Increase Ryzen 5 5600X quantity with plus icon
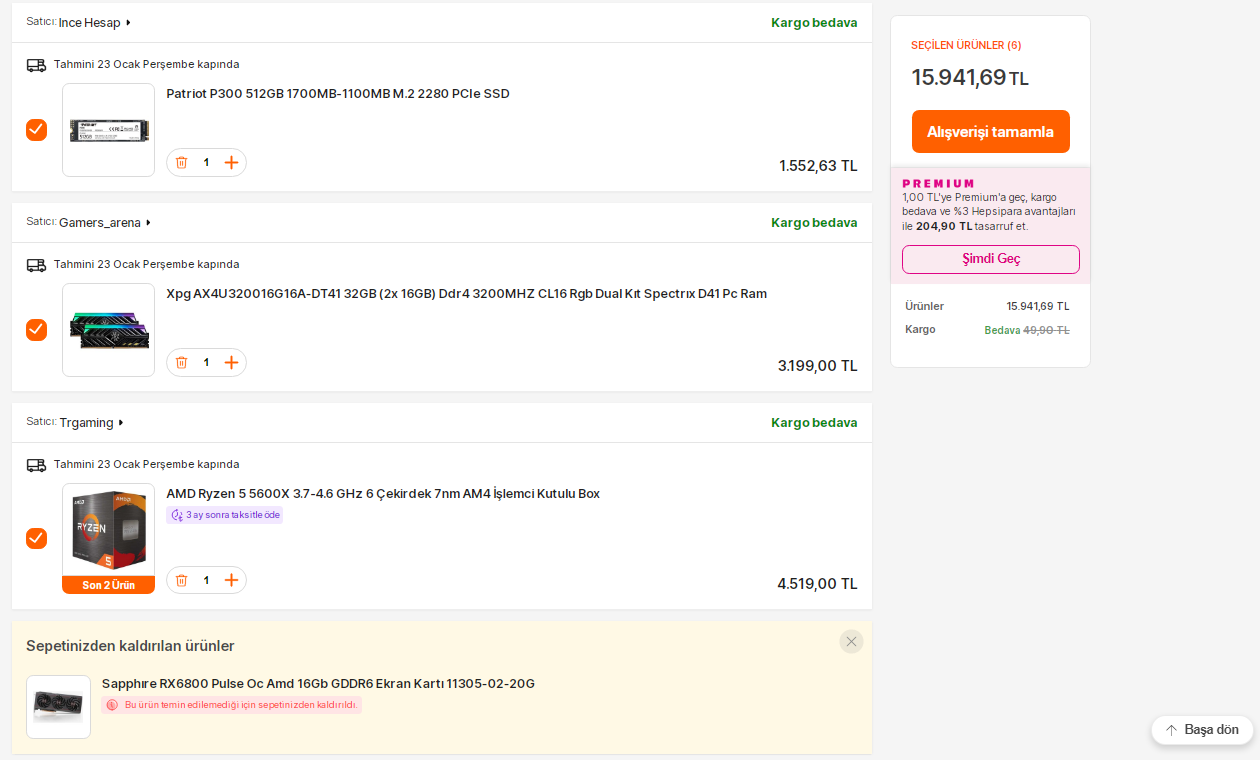The height and width of the screenshot is (760, 1260). click(231, 580)
